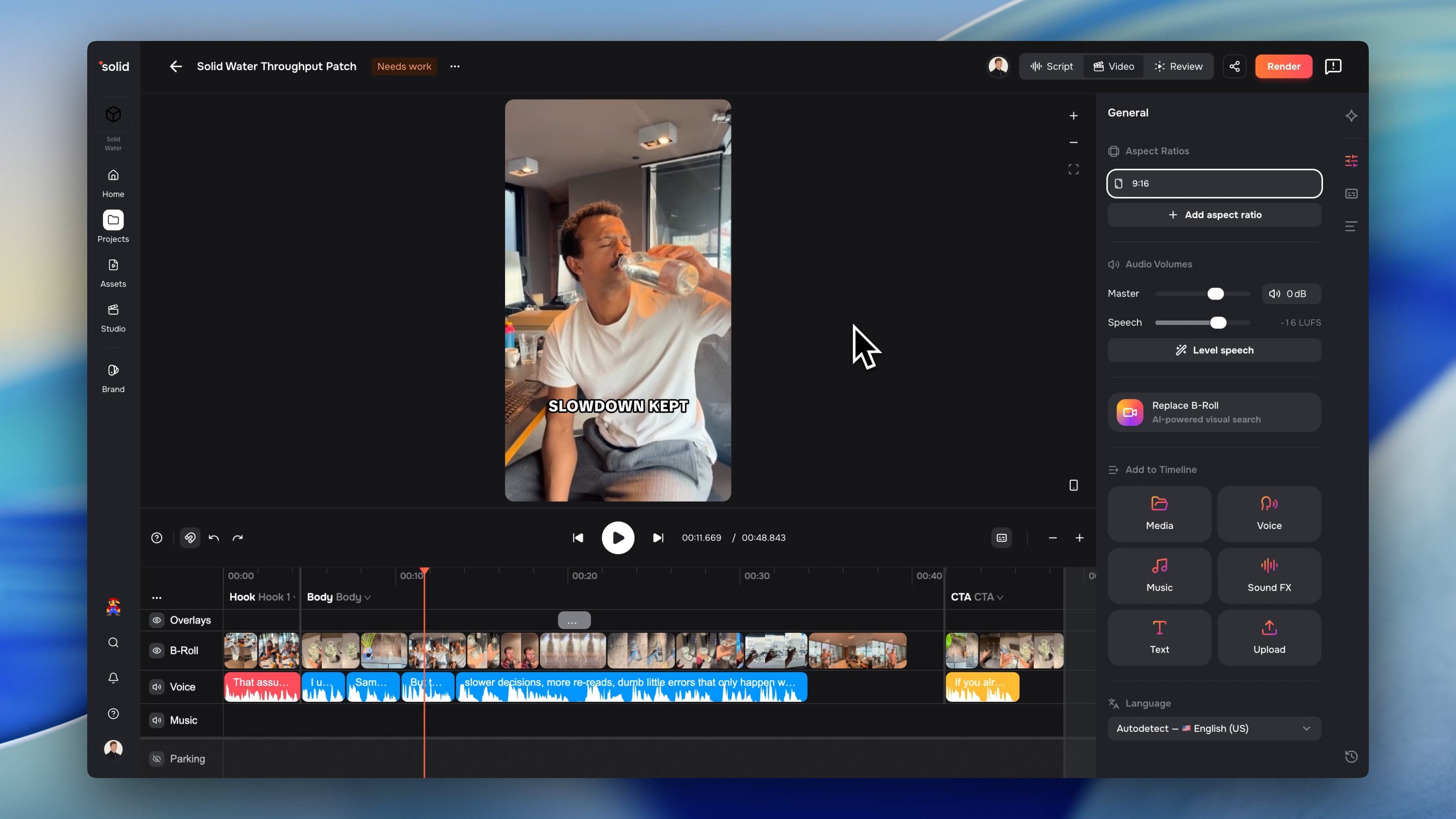Switch to the Video tab

coord(1113,66)
